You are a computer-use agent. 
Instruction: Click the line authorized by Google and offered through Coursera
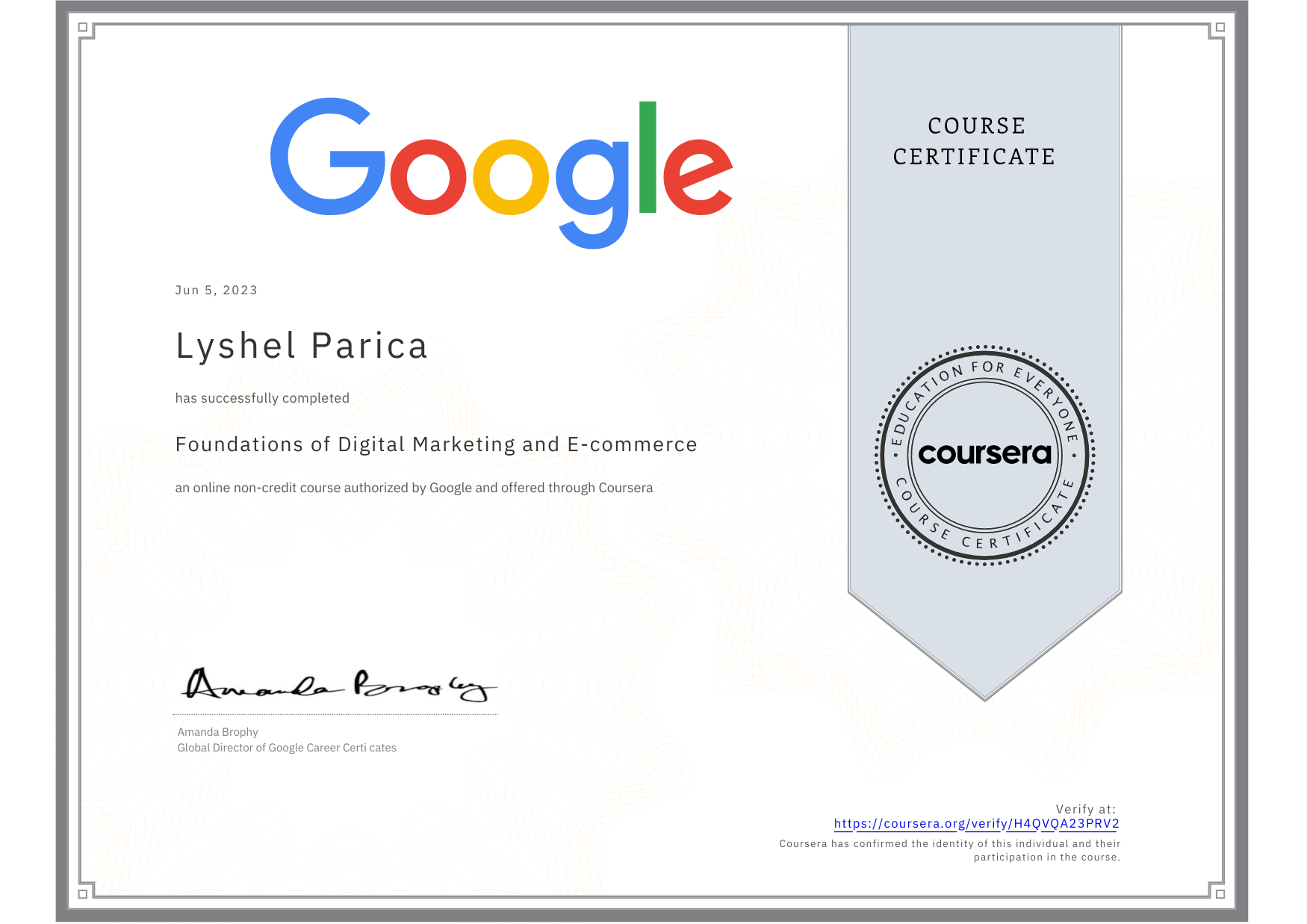[x=414, y=488]
